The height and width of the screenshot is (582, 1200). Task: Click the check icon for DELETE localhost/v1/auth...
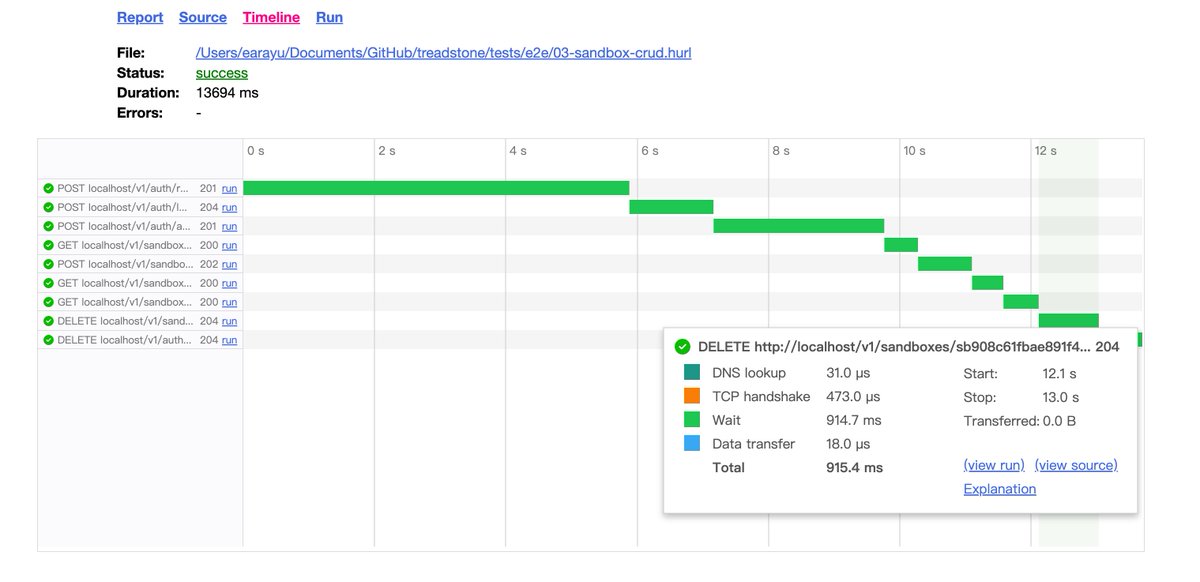(x=48, y=340)
